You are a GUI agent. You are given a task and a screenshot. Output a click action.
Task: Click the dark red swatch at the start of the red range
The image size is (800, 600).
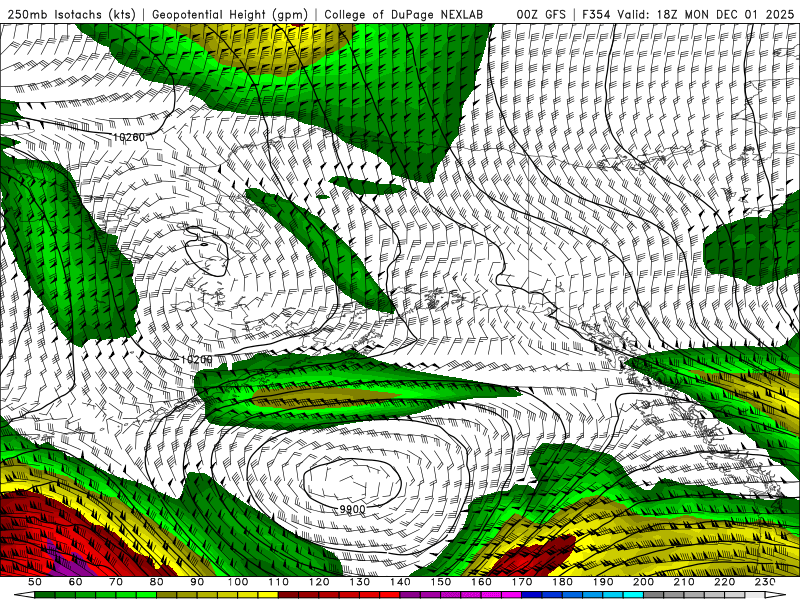coord(289,596)
